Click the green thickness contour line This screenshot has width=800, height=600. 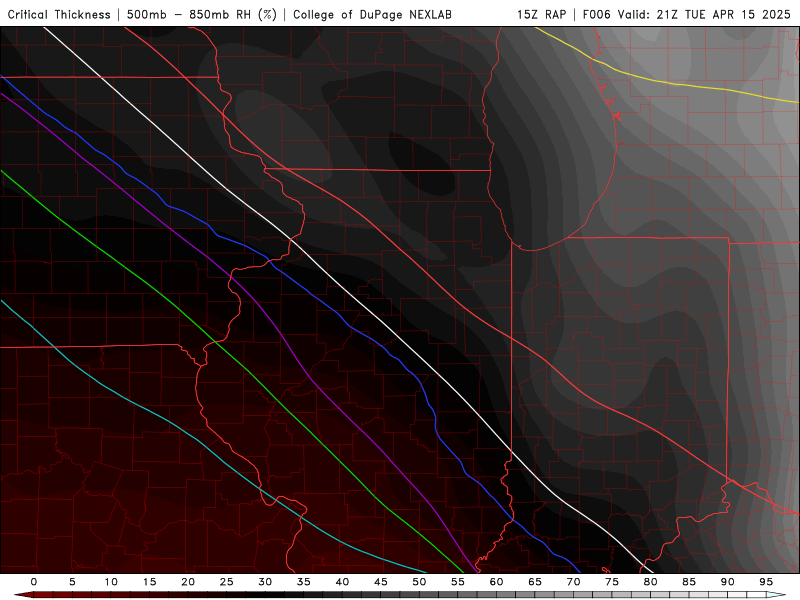[249, 370]
